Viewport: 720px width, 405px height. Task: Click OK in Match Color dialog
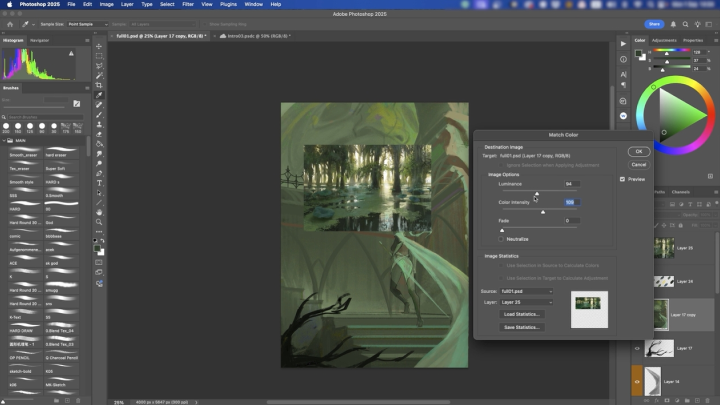pyautogui.click(x=638, y=152)
